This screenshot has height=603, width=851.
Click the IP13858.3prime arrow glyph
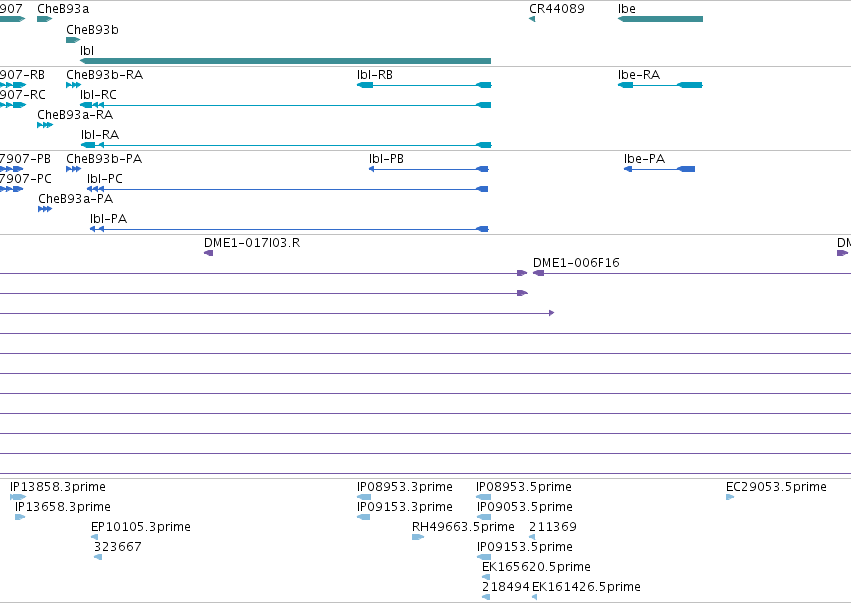click(18, 497)
